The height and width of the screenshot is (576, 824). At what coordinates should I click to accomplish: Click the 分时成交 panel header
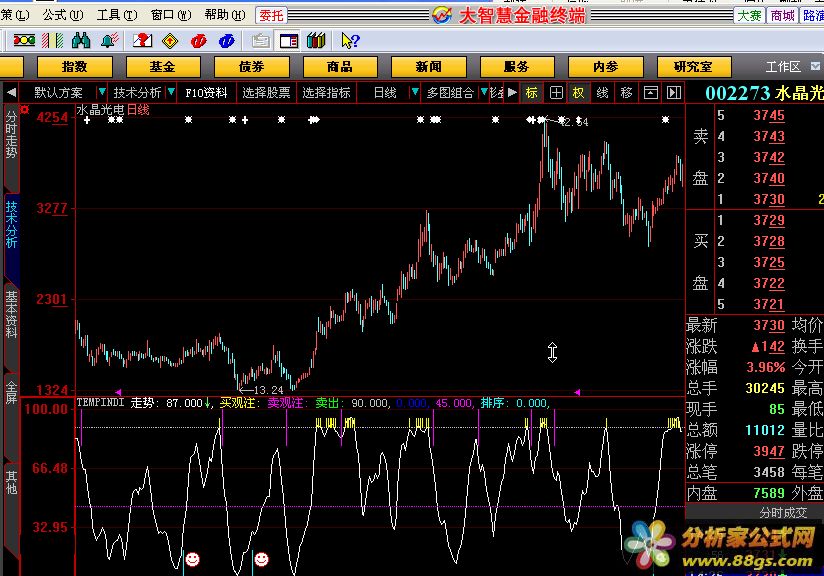click(x=783, y=512)
